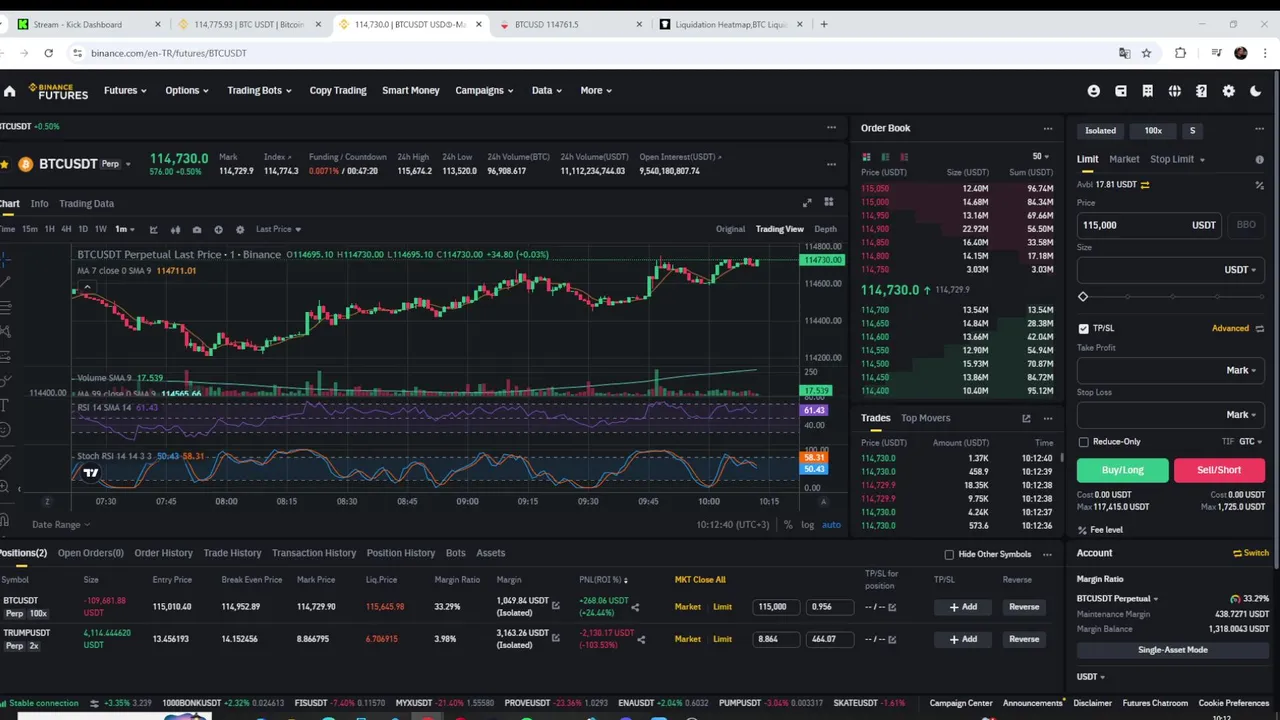Toggle percent scale on chart
The image size is (1280, 720).
[788, 525]
